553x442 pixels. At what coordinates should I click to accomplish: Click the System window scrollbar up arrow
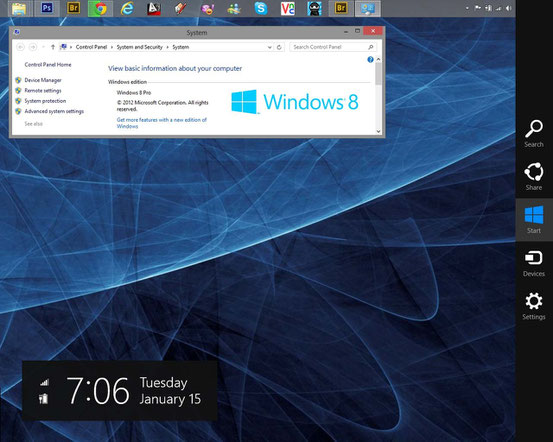tap(378, 59)
